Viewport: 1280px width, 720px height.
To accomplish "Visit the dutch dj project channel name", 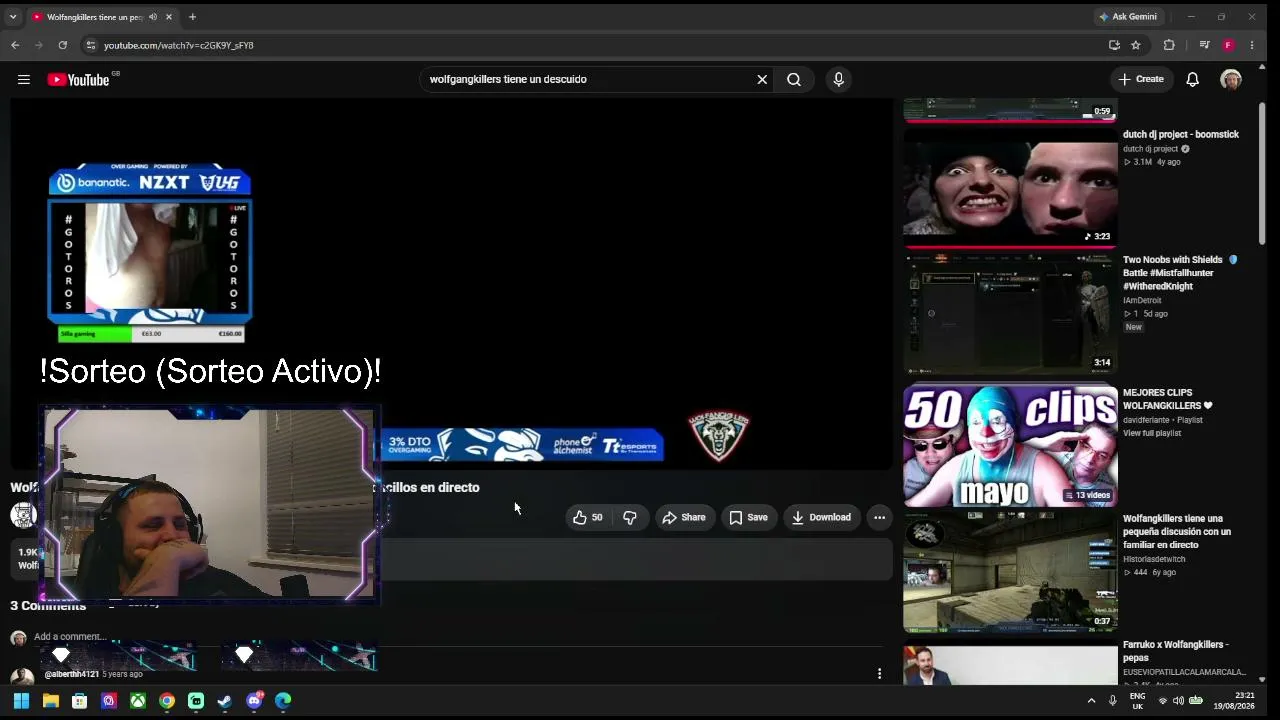I will tap(1151, 149).
